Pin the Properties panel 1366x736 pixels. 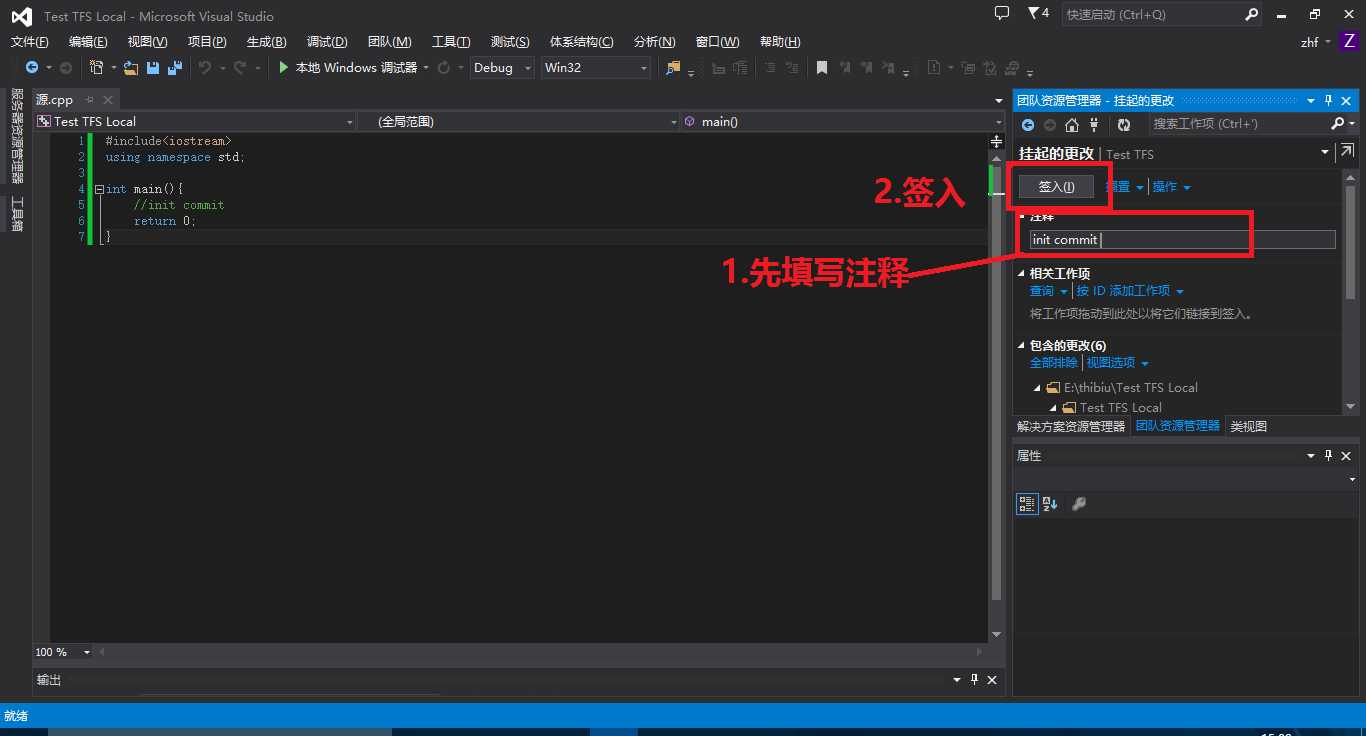coord(1329,455)
